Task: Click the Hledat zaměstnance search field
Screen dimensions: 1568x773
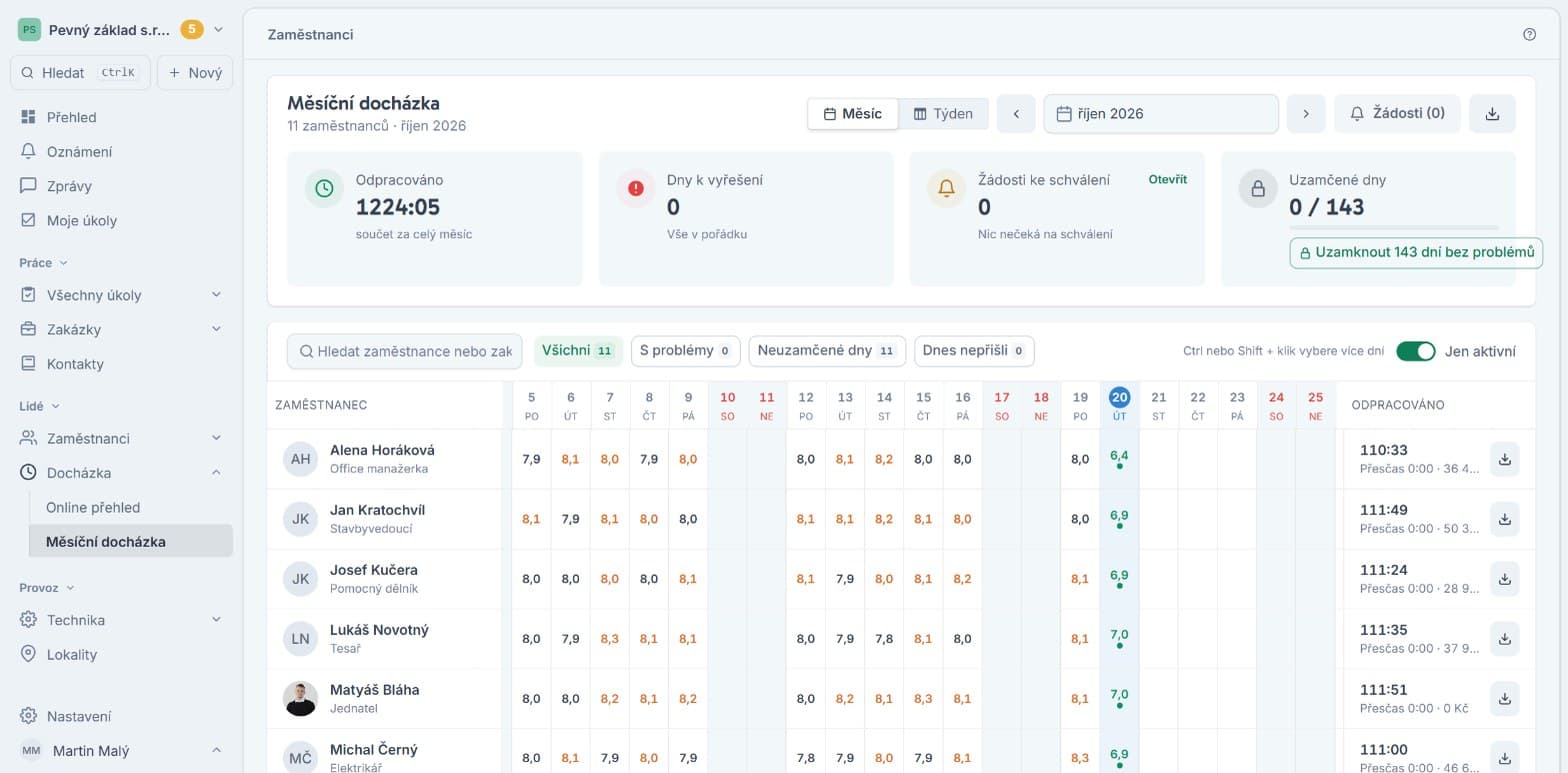Action: (x=404, y=351)
